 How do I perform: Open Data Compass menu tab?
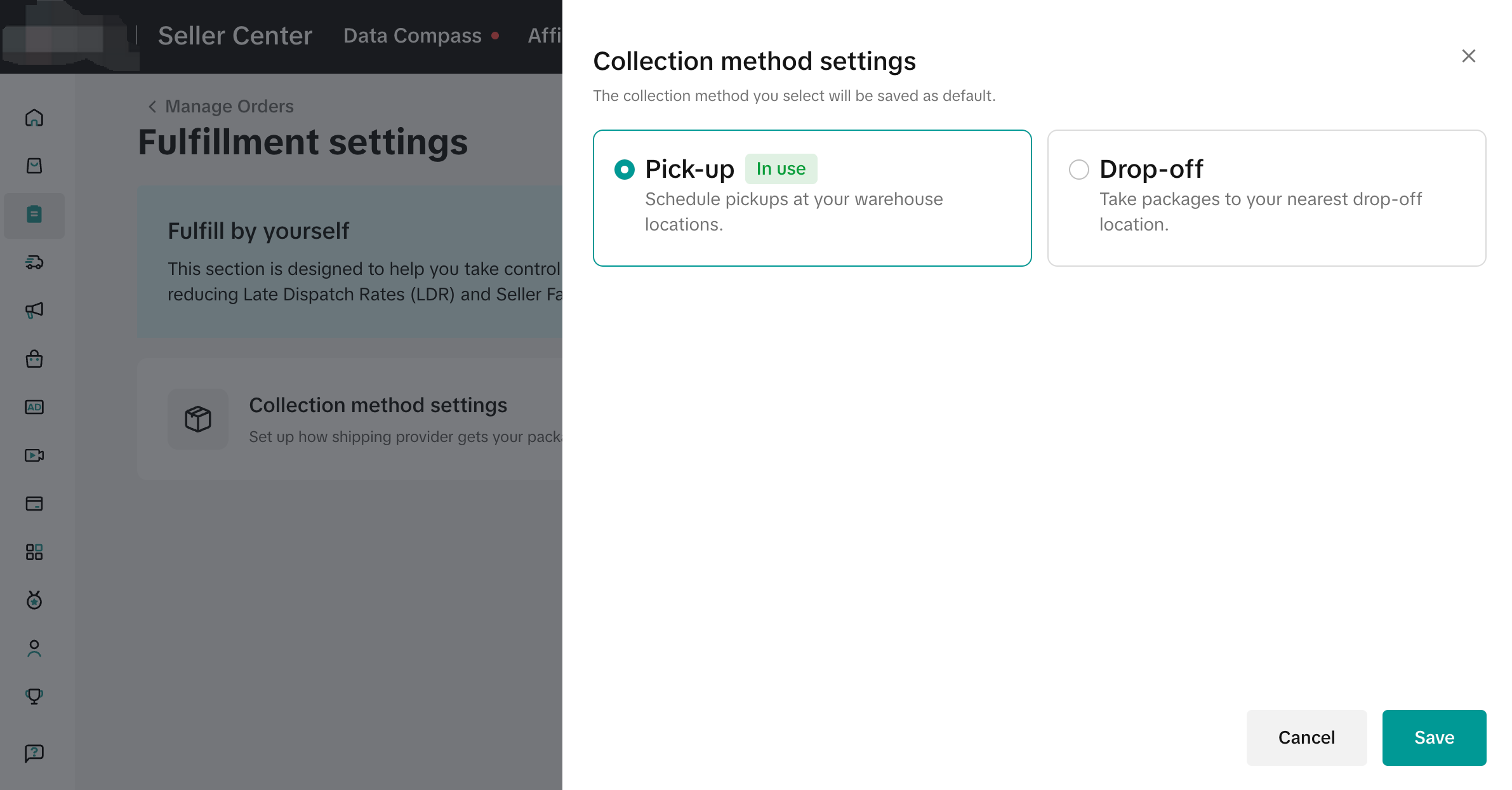[x=413, y=36]
